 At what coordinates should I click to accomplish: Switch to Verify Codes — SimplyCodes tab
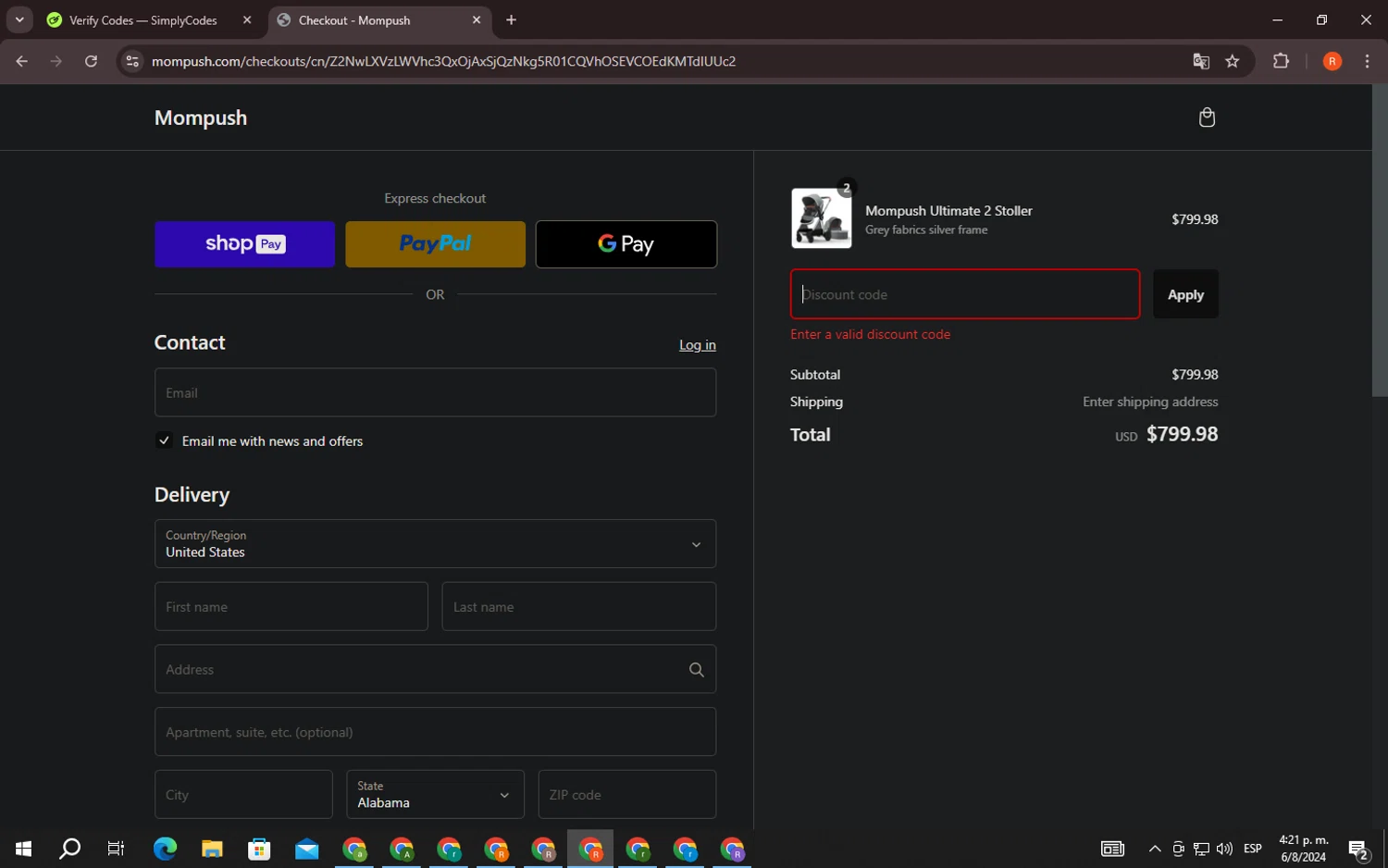143,20
